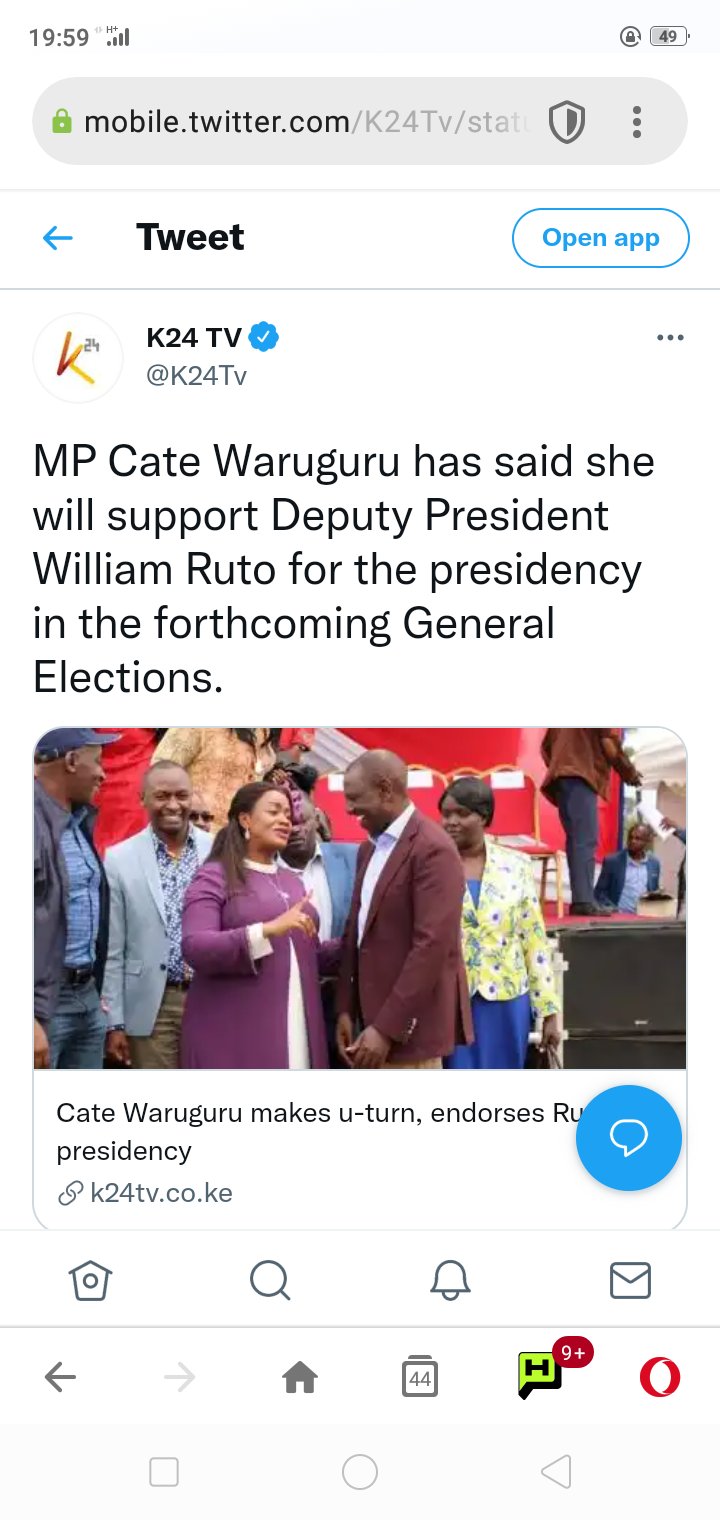
Task: Tap the Open app button
Action: (x=601, y=238)
